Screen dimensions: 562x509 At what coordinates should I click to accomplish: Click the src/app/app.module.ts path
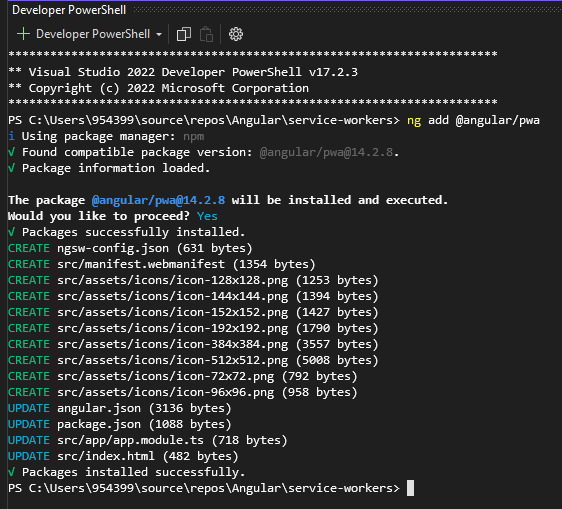[130, 440]
